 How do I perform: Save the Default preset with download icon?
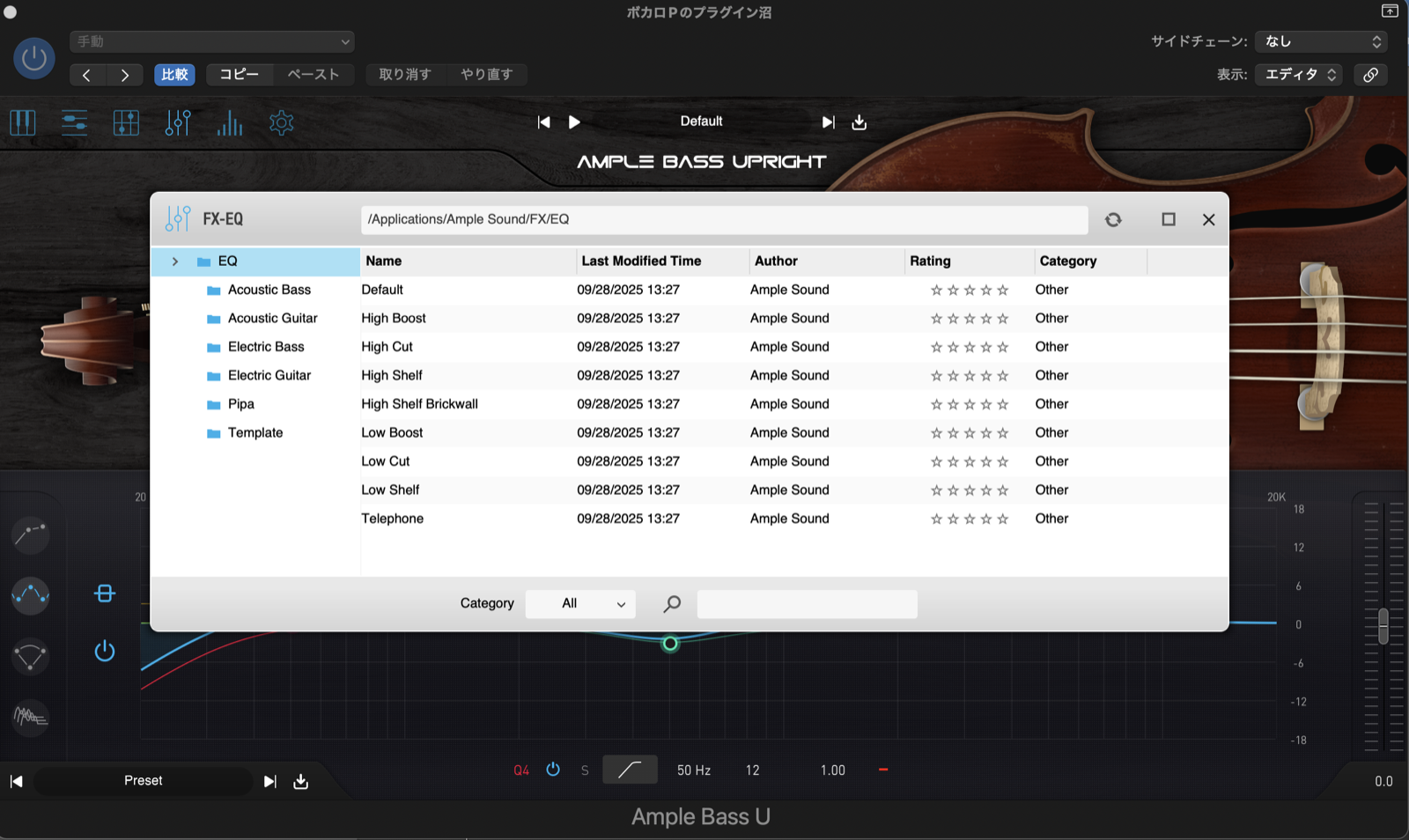(x=859, y=122)
